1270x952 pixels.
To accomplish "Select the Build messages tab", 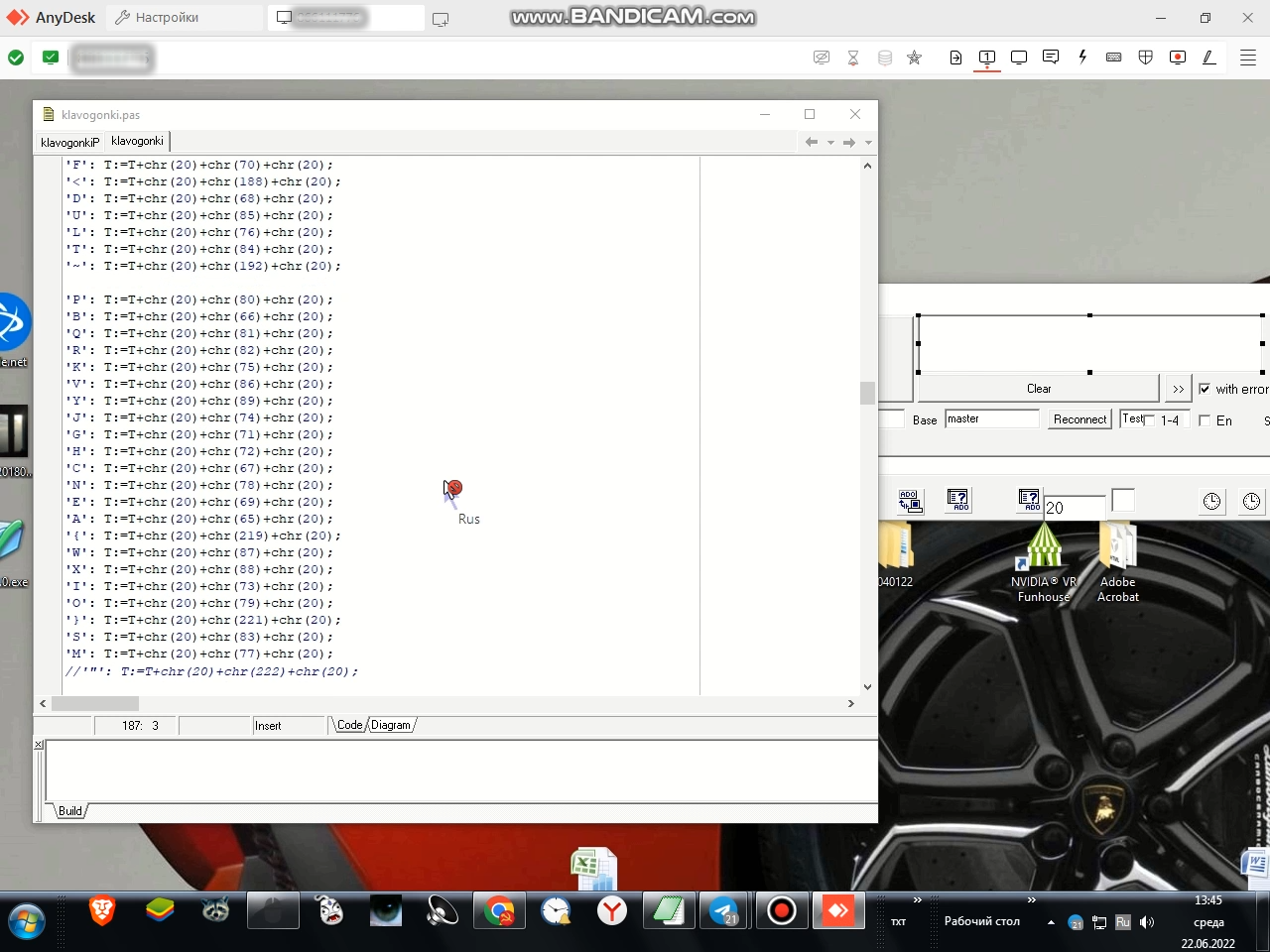I will tap(70, 811).
